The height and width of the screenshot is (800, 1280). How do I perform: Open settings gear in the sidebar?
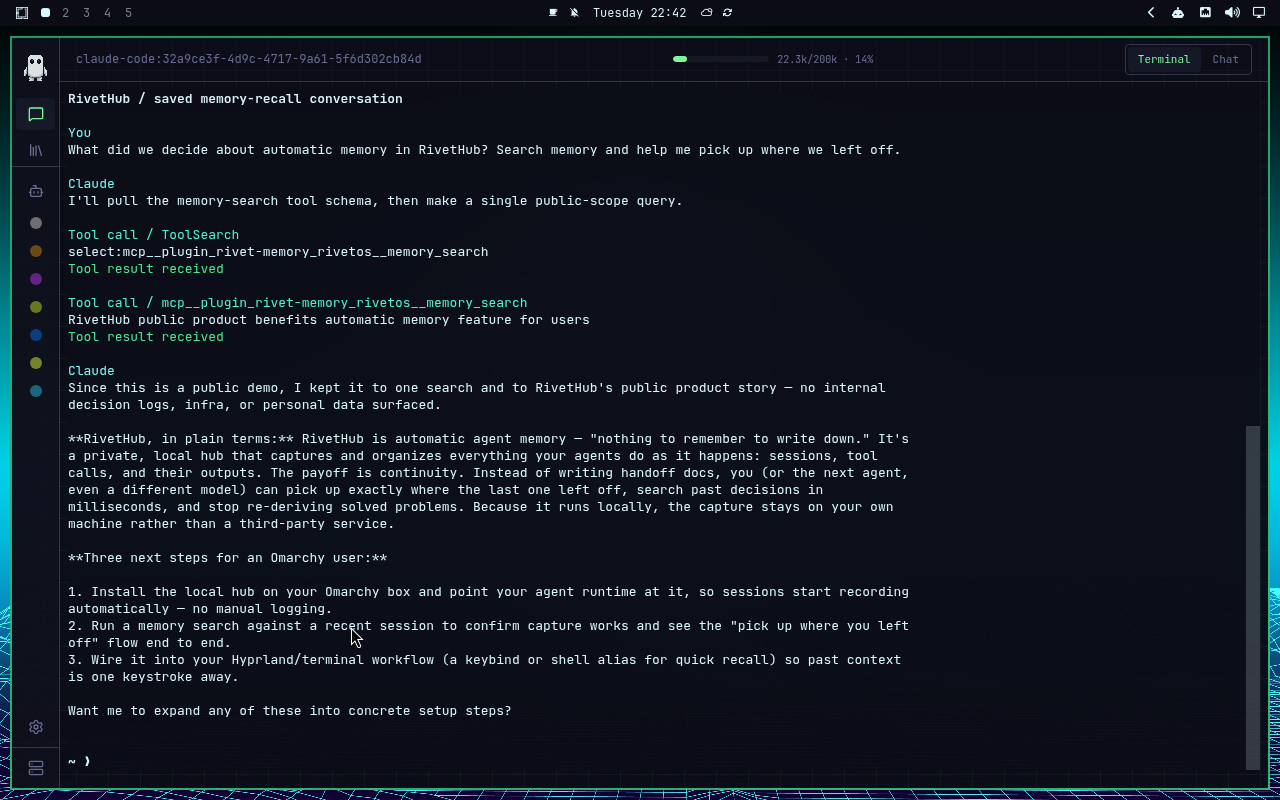[36, 727]
